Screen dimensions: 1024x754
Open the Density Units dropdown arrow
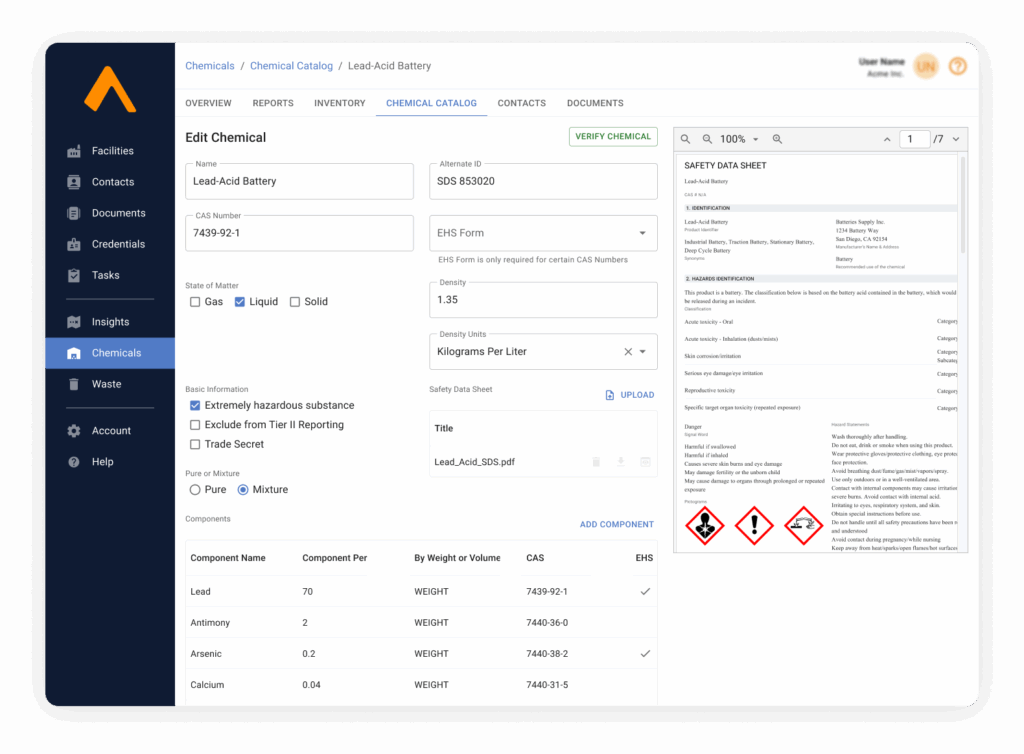click(643, 352)
